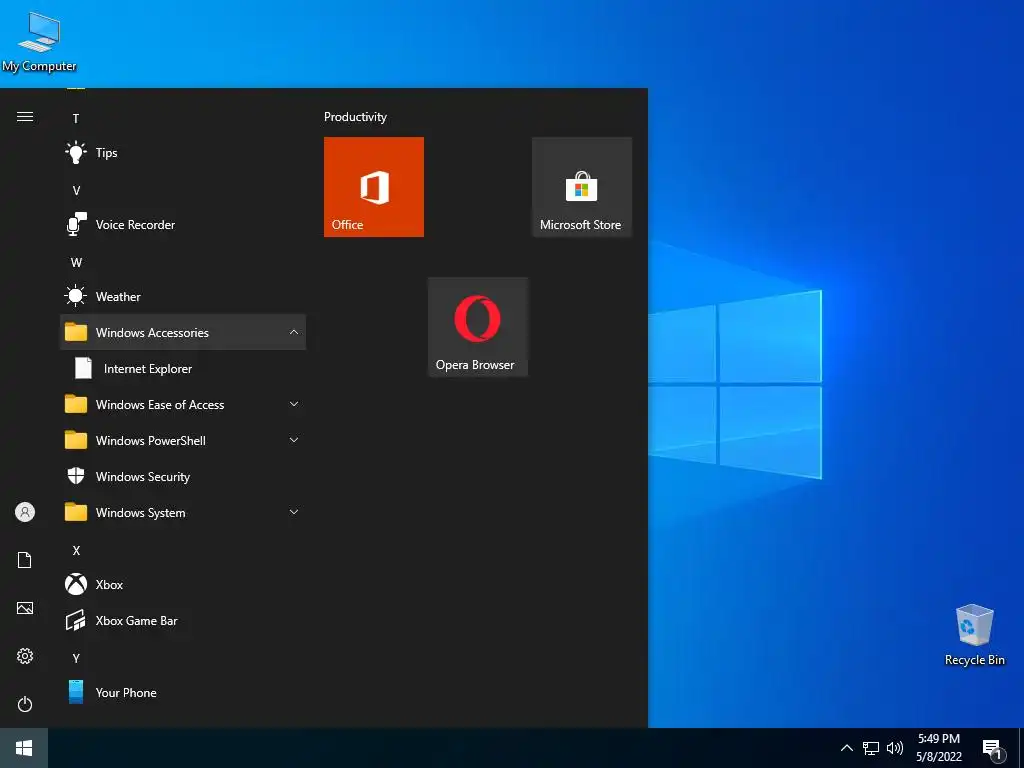Click the letter W section header
The width and height of the screenshot is (1024, 768).
pyautogui.click(x=76, y=263)
